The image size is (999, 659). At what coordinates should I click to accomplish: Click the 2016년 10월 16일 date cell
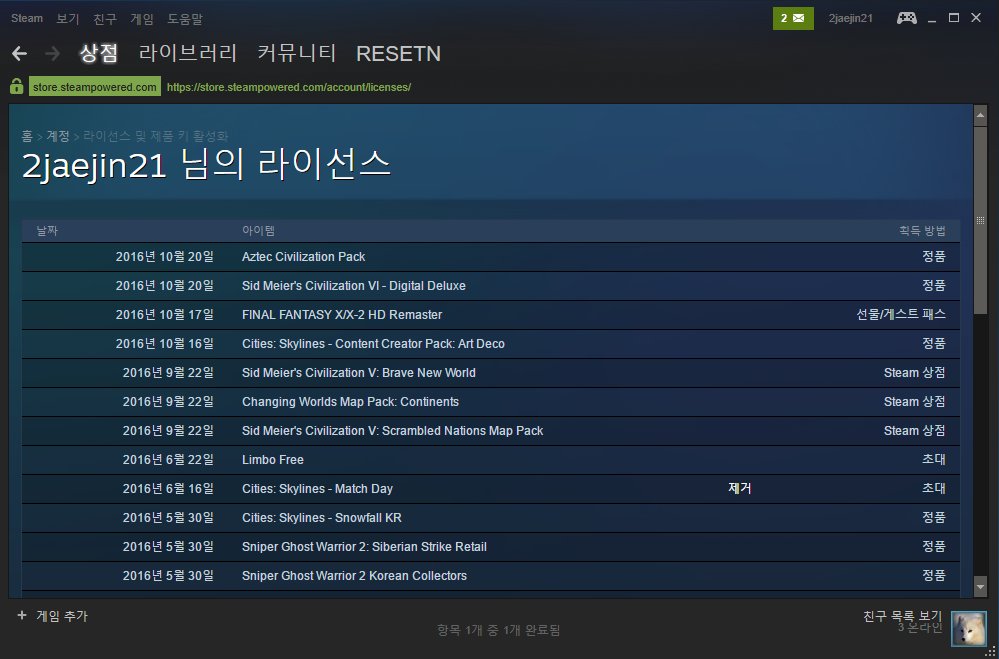coord(164,344)
